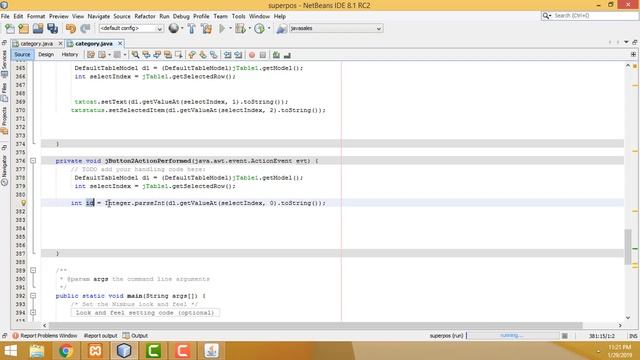Switch to History view

coord(70,54)
